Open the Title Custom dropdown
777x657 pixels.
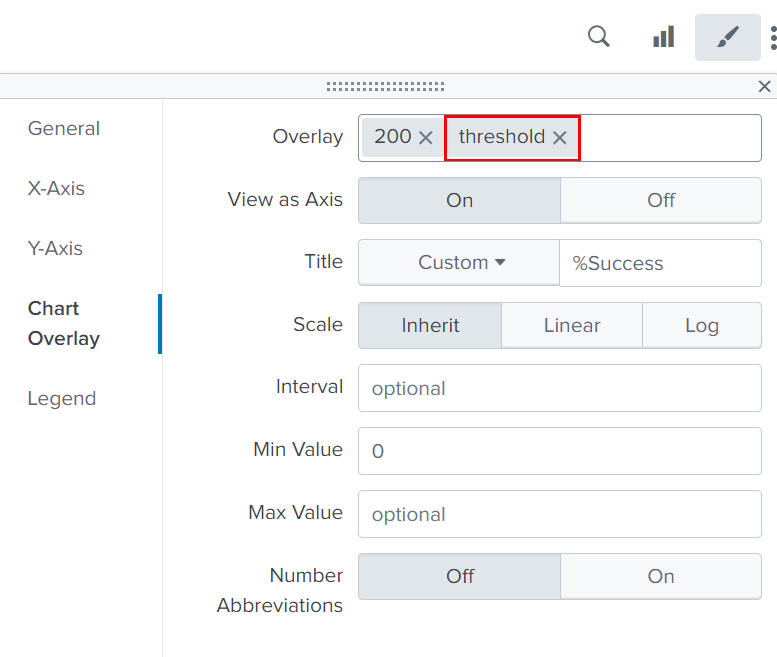[x=459, y=263]
